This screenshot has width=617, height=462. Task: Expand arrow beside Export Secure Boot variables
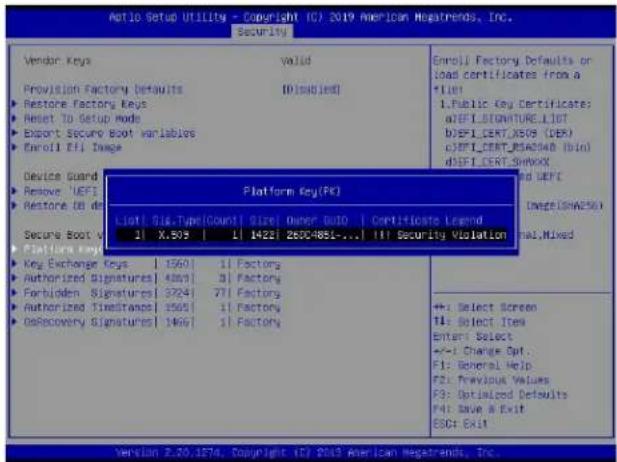15,133
